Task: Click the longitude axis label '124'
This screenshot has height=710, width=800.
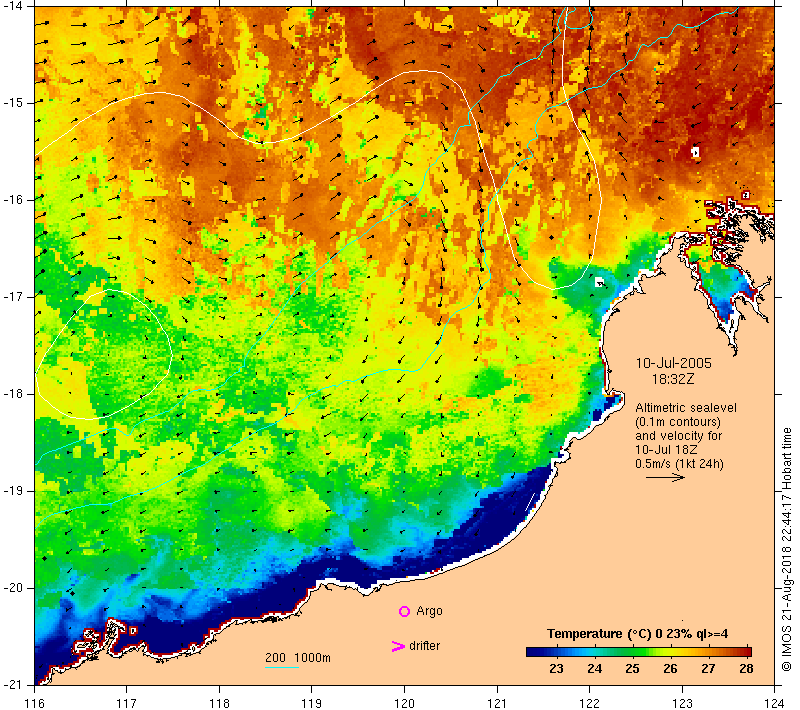Action: (x=775, y=703)
